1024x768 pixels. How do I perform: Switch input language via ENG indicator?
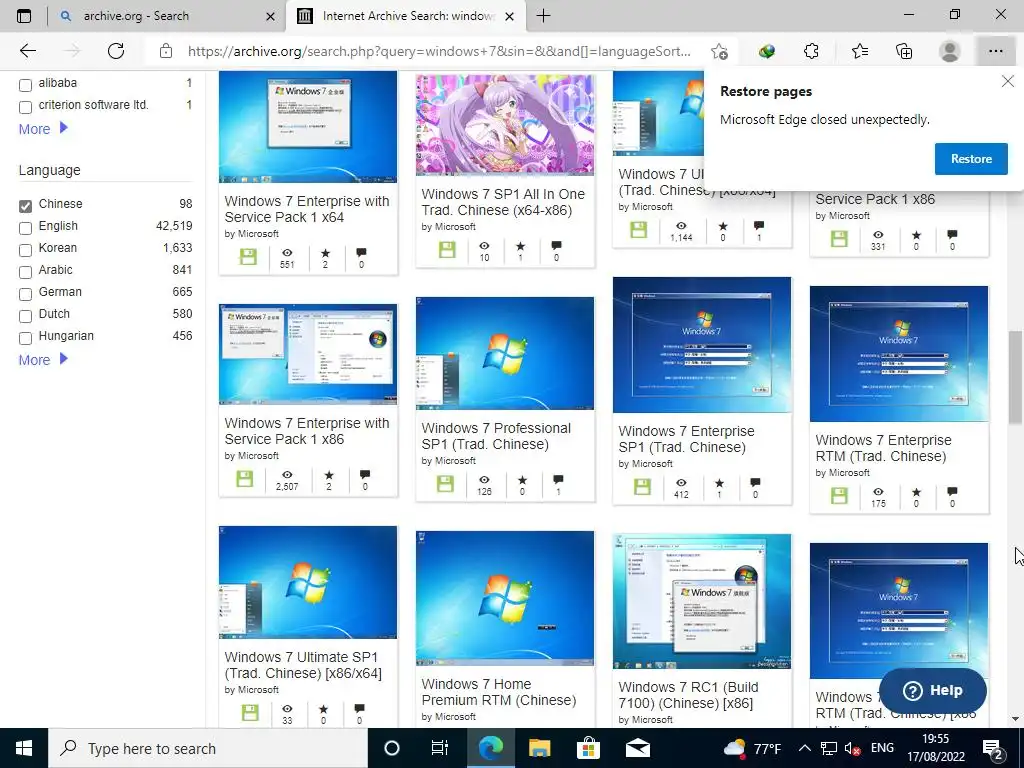(882, 748)
